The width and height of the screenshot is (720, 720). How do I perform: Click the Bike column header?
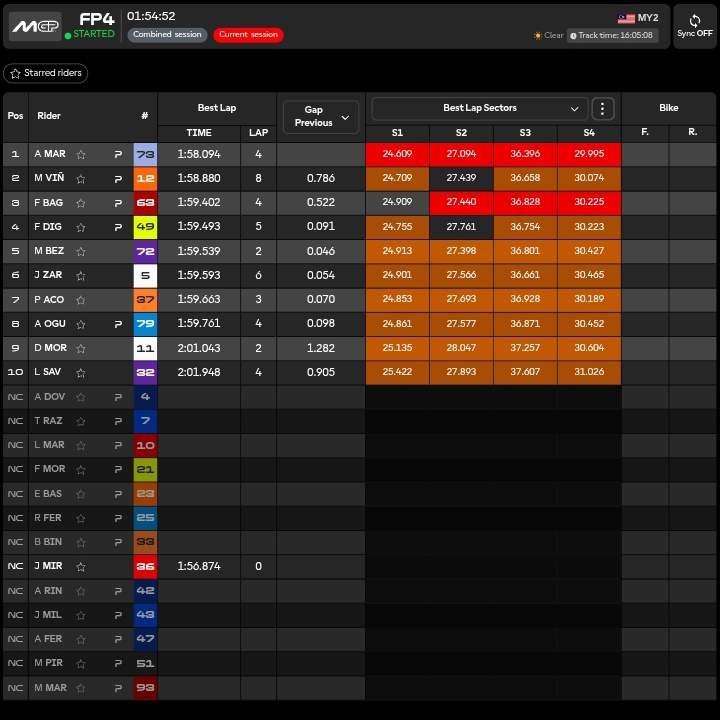668,108
